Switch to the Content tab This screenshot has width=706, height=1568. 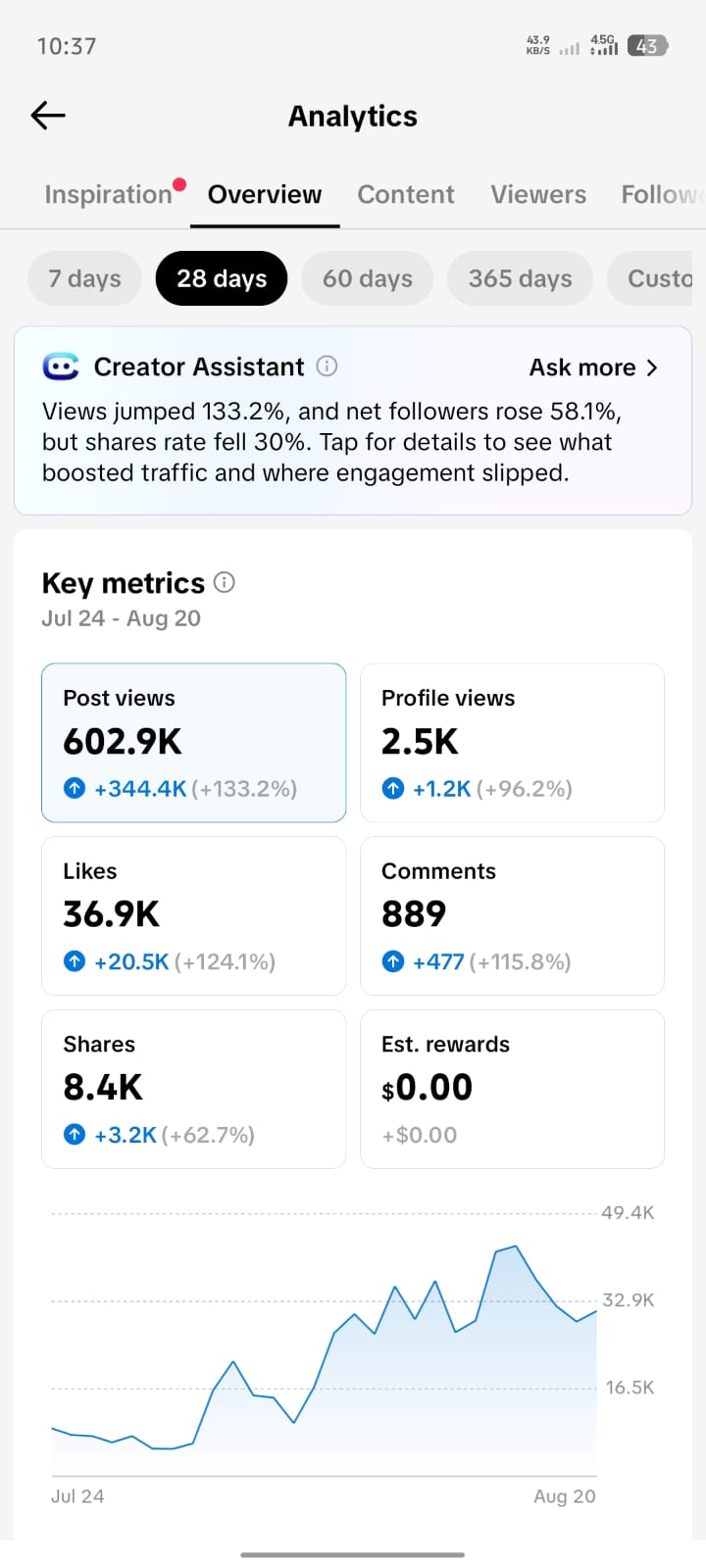[406, 194]
